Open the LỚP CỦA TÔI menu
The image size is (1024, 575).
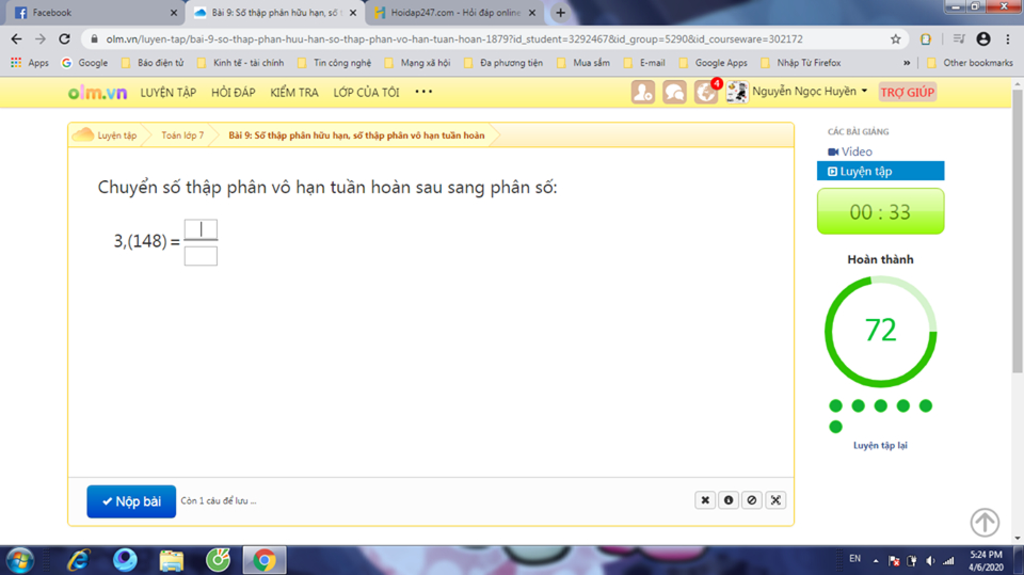click(x=366, y=93)
